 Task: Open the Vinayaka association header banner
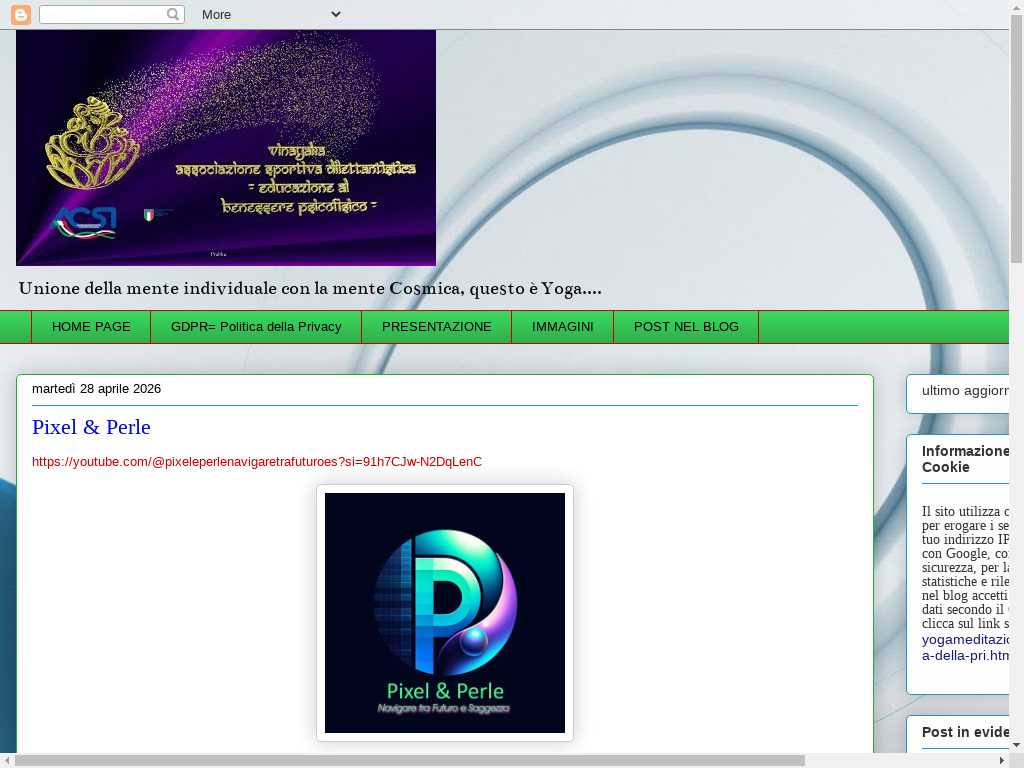click(x=226, y=148)
